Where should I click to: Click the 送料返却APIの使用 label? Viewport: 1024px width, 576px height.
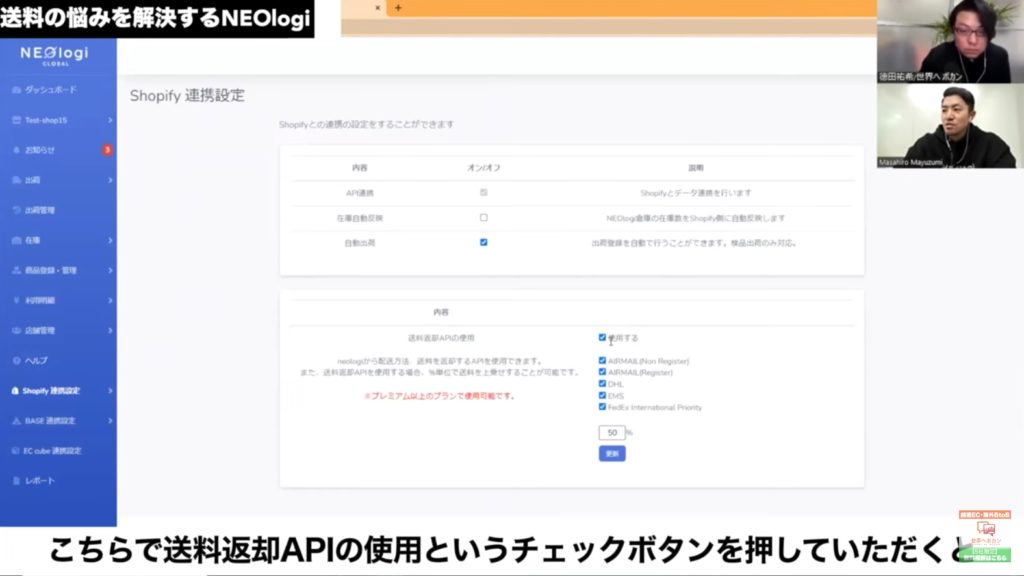(x=441, y=338)
